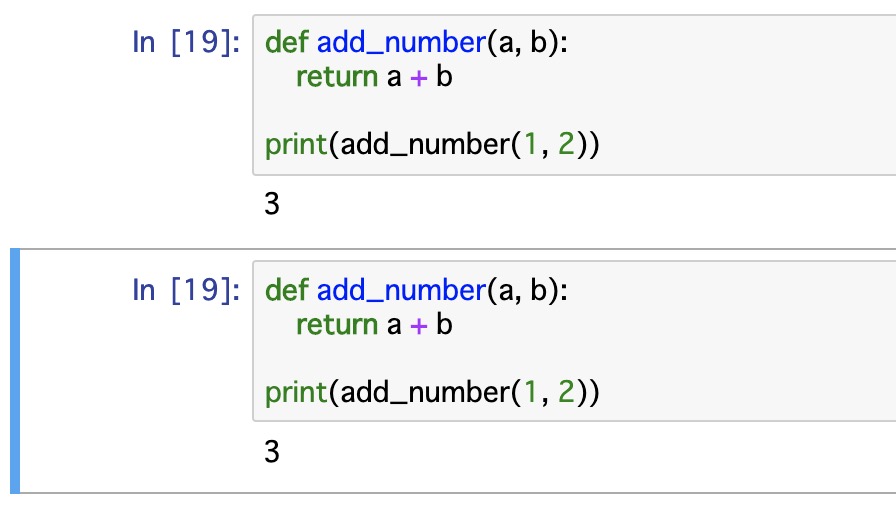Click the print statement in the first cell
The height and width of the screenshot is (518, 896).
pyautogui.click(x=432, y=144)
